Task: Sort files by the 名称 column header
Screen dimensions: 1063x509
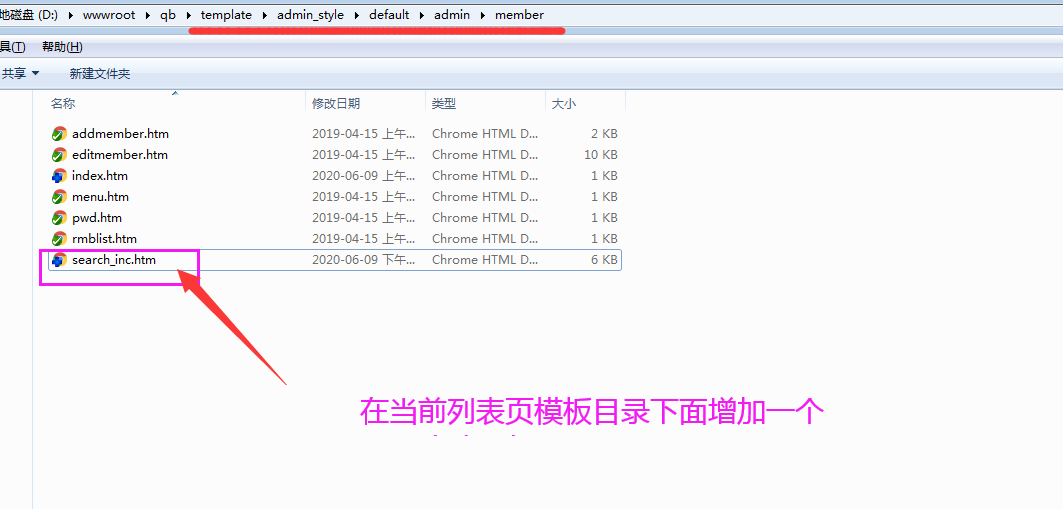Action: point(63,104)
